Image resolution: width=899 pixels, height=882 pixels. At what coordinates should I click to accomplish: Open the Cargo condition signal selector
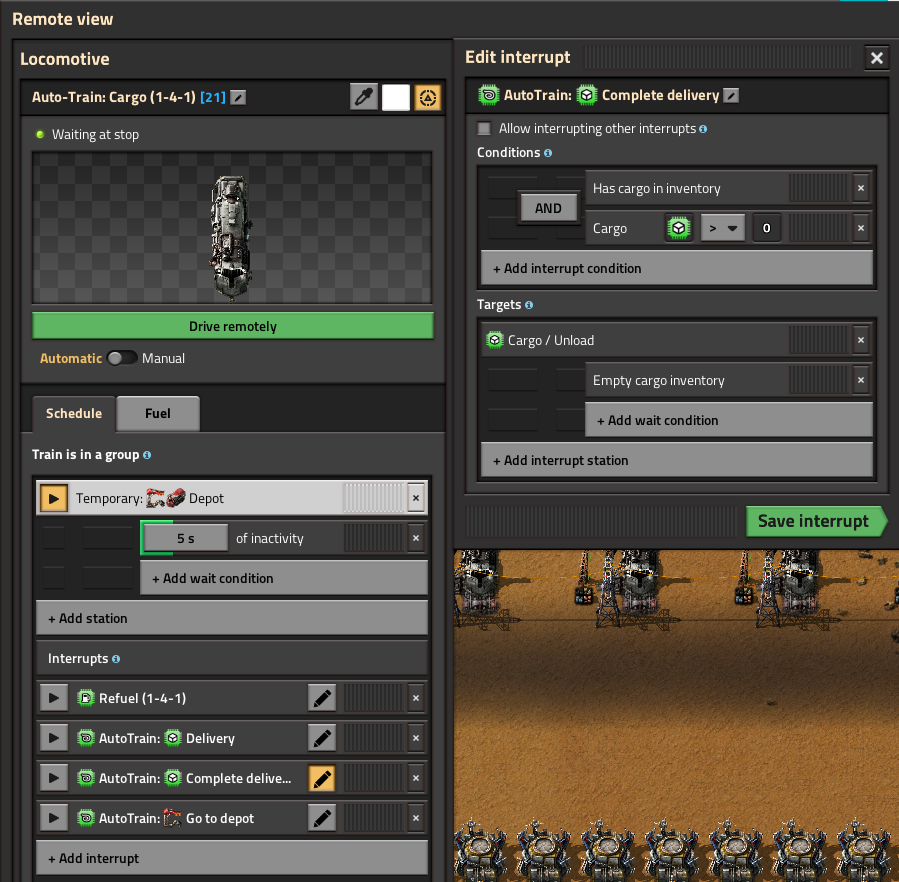pyautogui.click(x=679, y=228)
